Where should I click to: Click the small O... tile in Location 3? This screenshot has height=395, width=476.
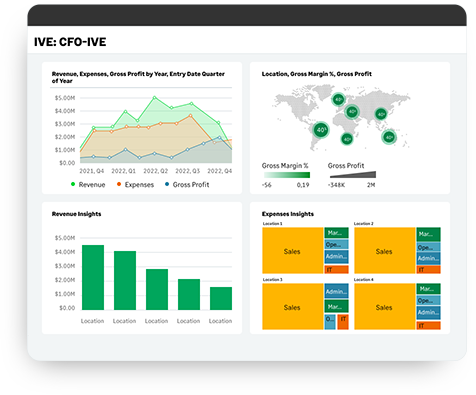tap(330, 322)
